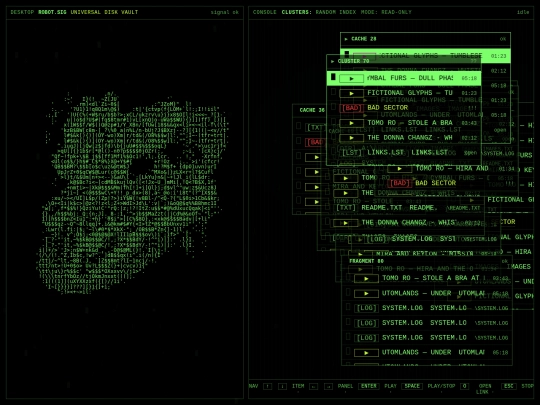Toggle selection marker on Cymbal Furs row
Screen dimensions: 540x405
pos(333,77)
